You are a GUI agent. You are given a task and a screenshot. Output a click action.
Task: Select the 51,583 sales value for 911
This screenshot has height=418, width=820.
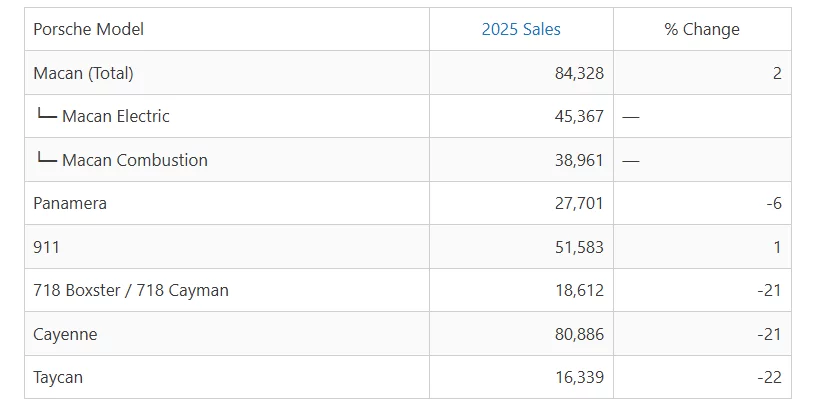pyautogui.click(x=579, y=247)
